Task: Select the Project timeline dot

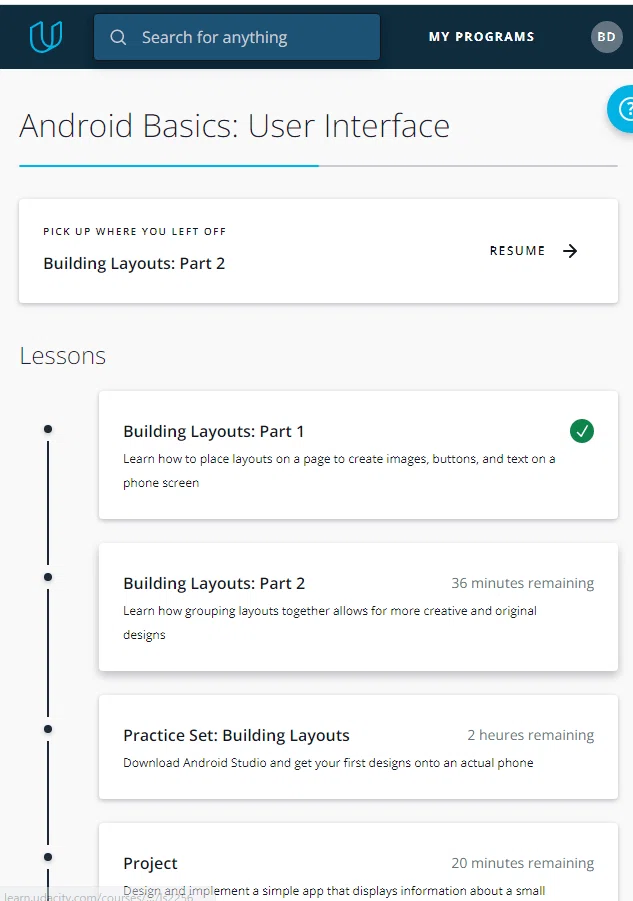Action: click(x=48, y=857)
